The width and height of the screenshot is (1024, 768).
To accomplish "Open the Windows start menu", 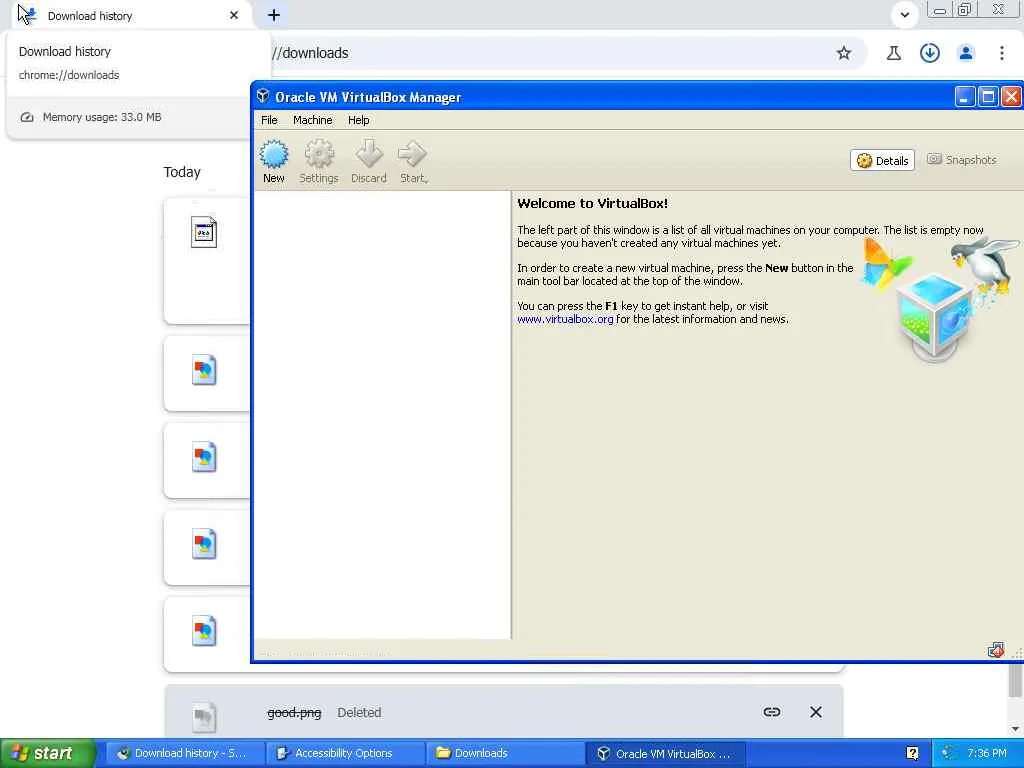I will 47,753.
